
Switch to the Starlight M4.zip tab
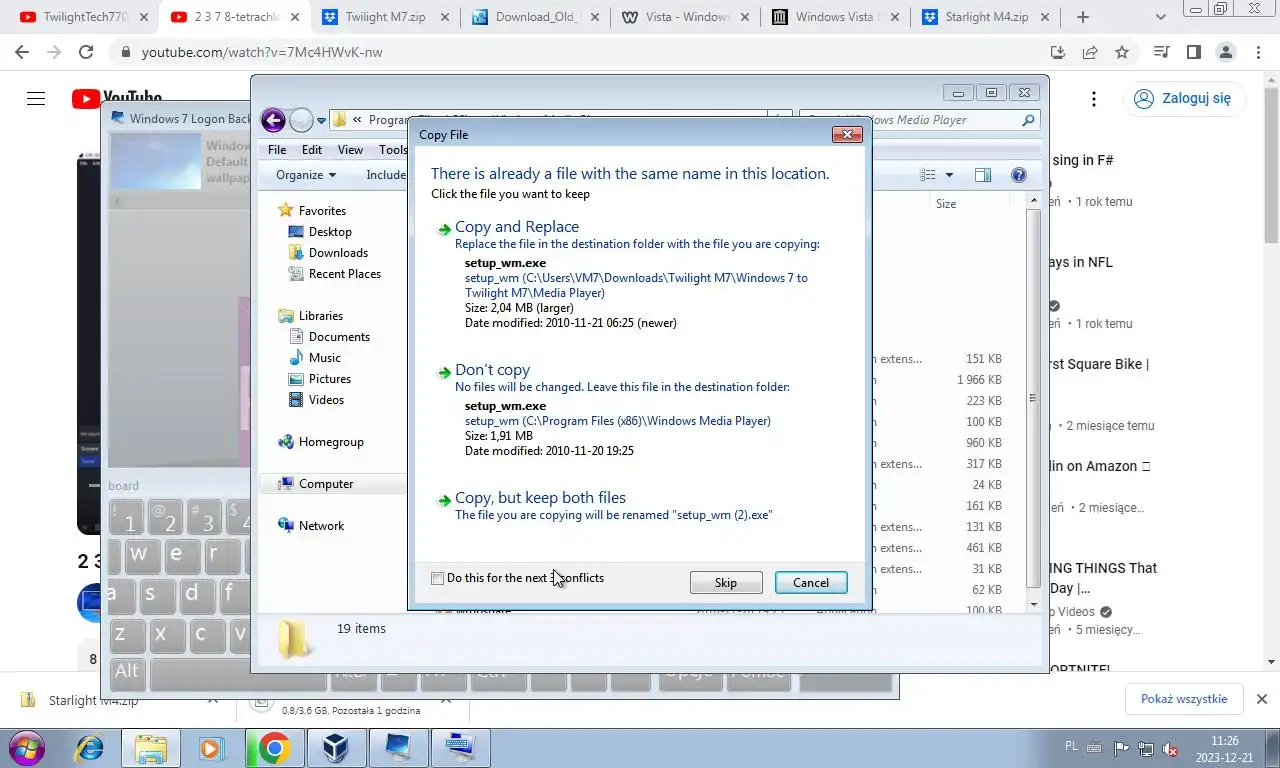click(986, 17)
